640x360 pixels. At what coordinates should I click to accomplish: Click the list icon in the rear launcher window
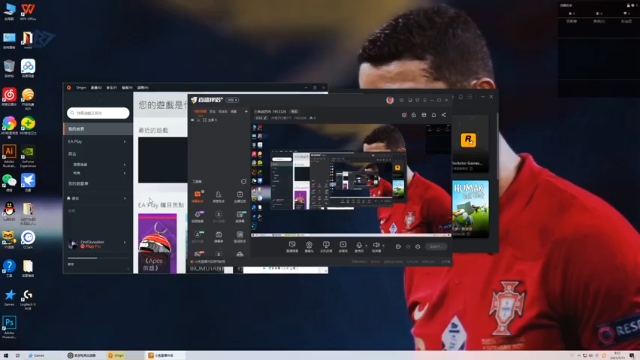click(470, 97)
